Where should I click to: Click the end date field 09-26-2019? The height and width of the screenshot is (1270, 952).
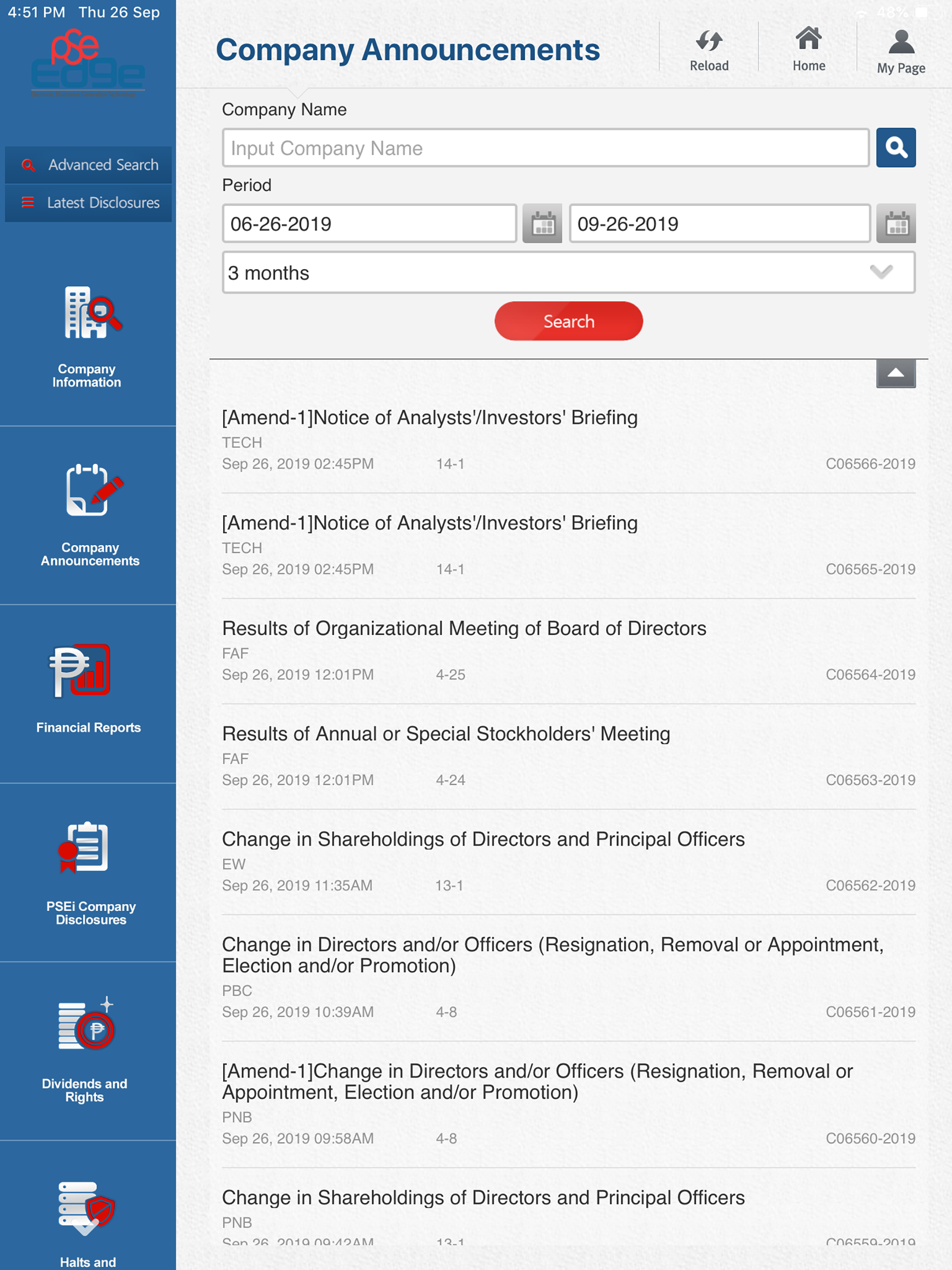(720, 223)
